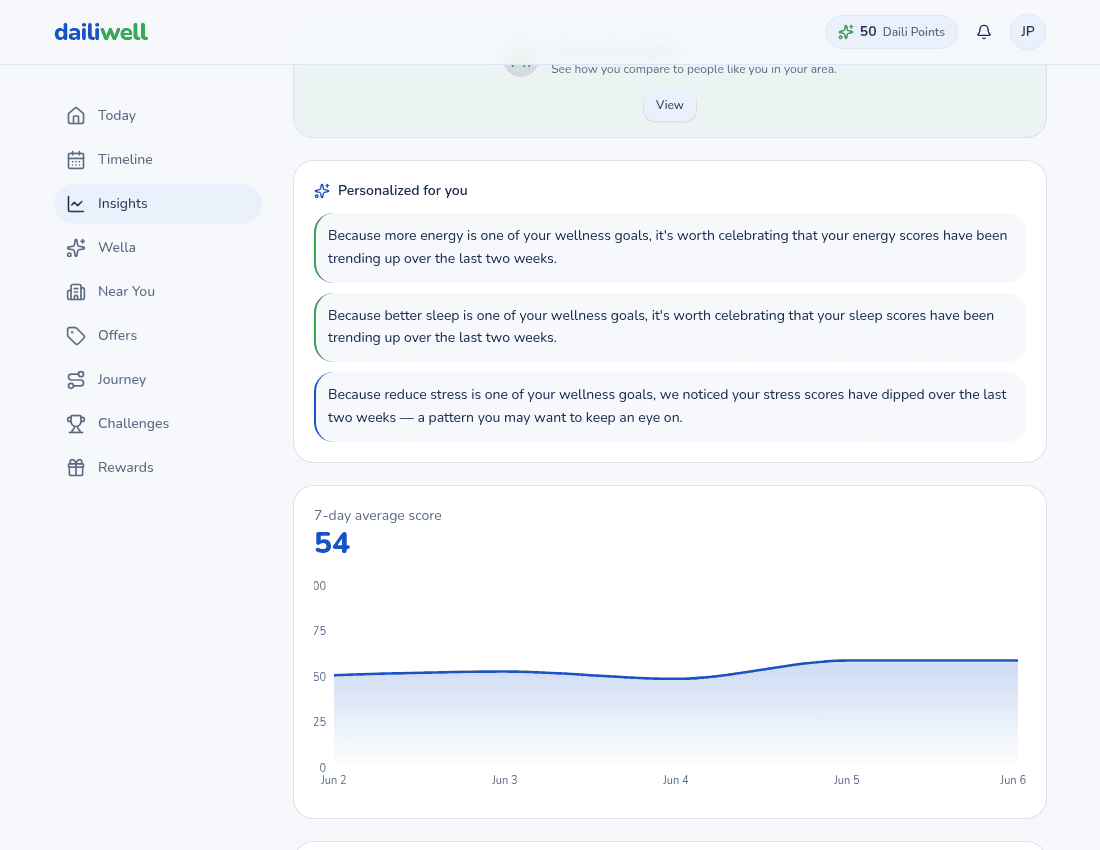The width and height of the screenshot is (1100, 850).
Task: Click the 25 y-axis label
Action: pyautogui.click(x=319, y=722)
